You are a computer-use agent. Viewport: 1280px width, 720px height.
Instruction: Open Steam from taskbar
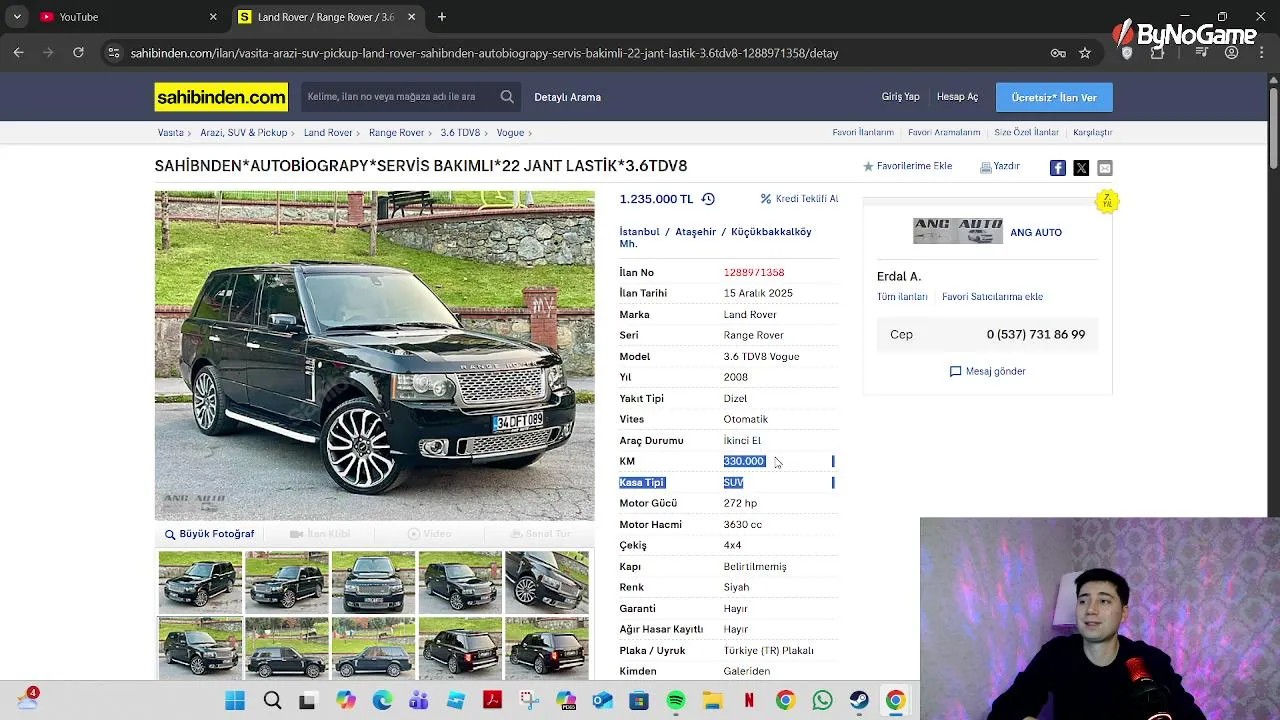pos(859,701)
